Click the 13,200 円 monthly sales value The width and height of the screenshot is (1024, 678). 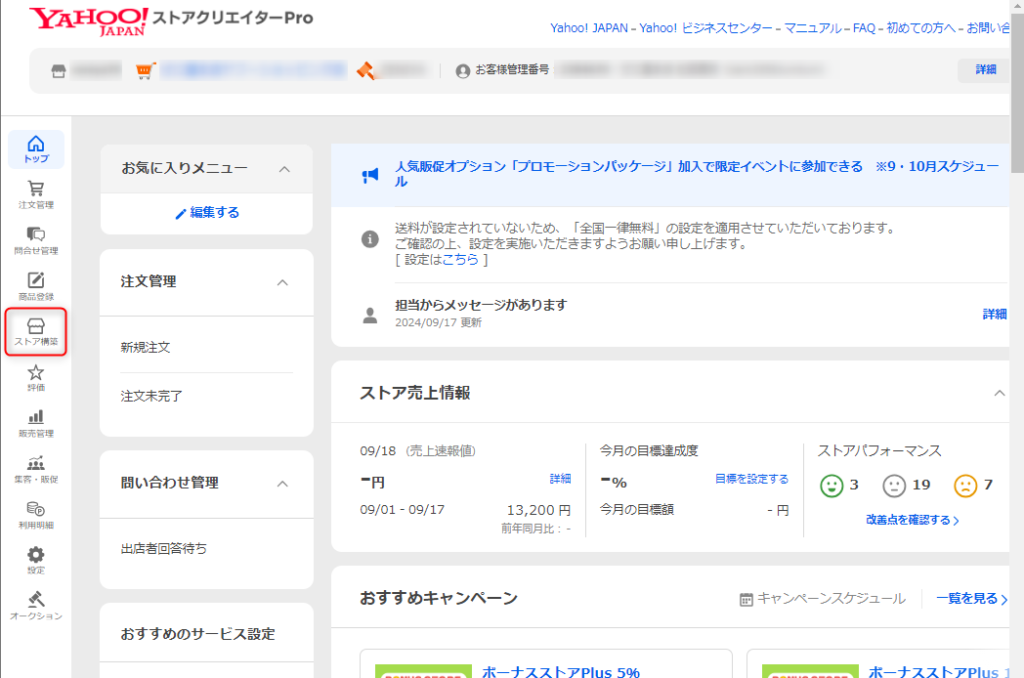point(538,510)
